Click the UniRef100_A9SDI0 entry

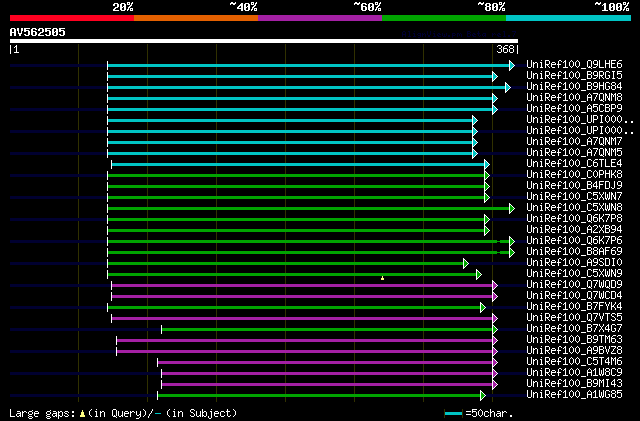(x=574, y=263)
